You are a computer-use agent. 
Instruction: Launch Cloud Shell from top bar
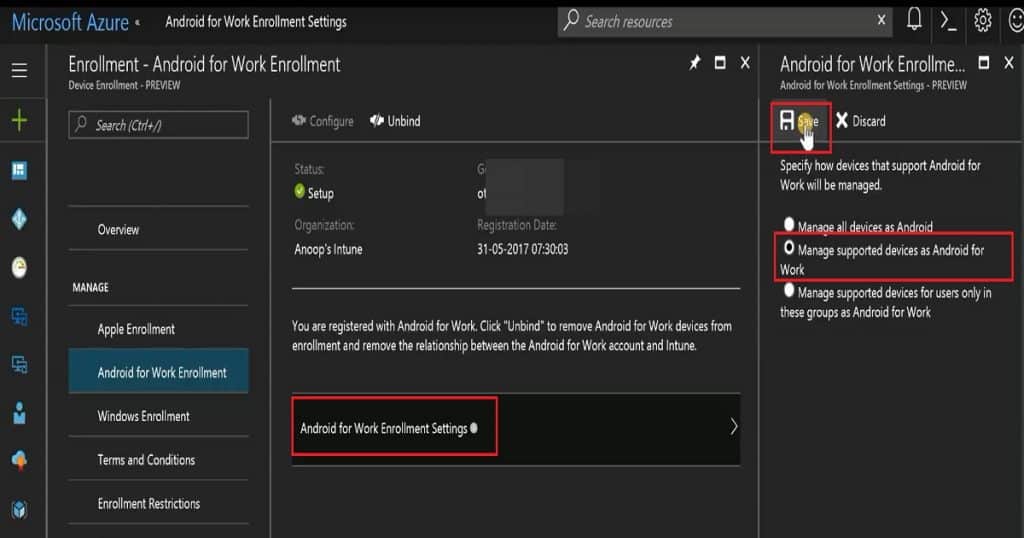click(x=948, y=20)
